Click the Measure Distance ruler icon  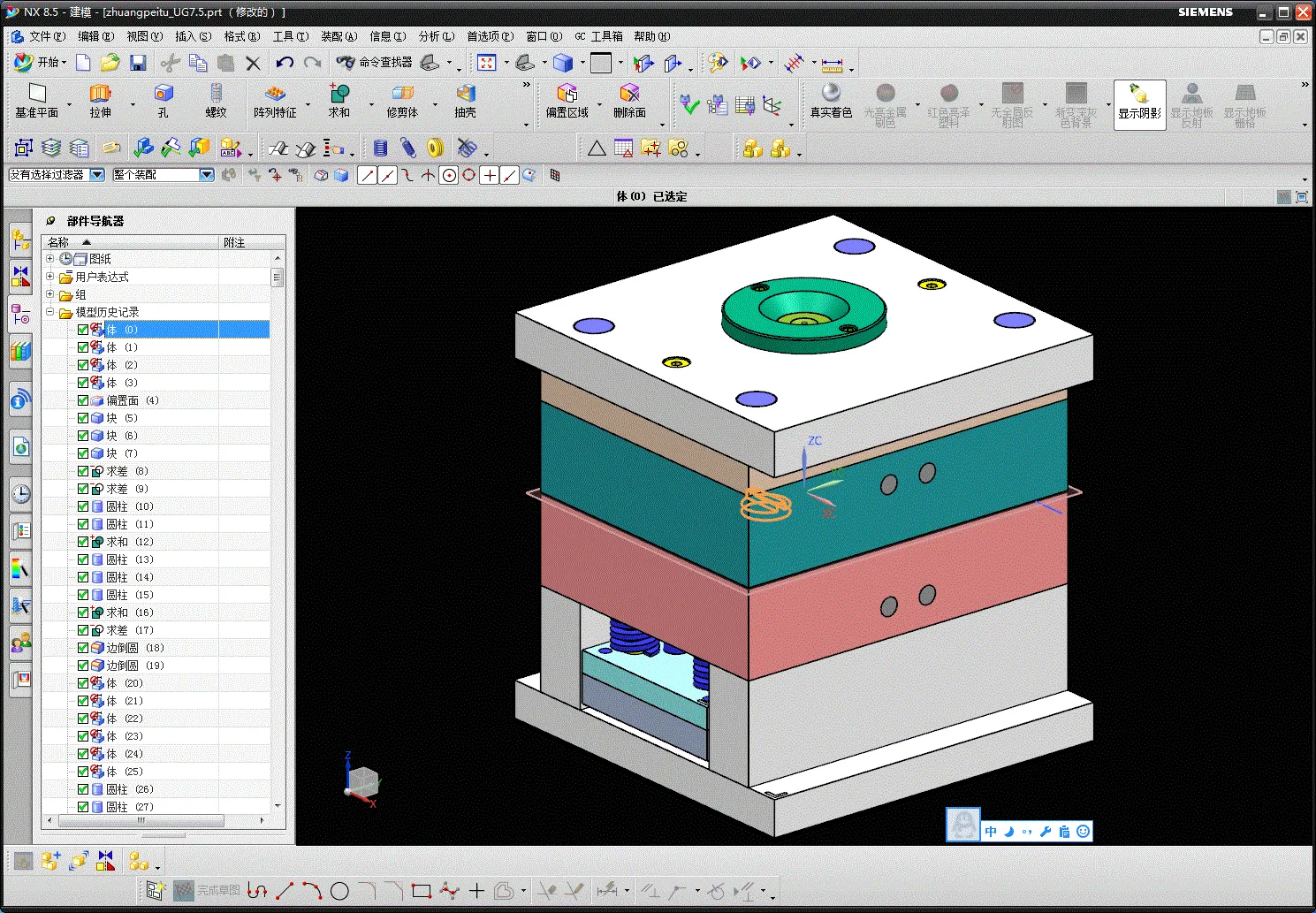pyautogui.click(x=833, y=64)
